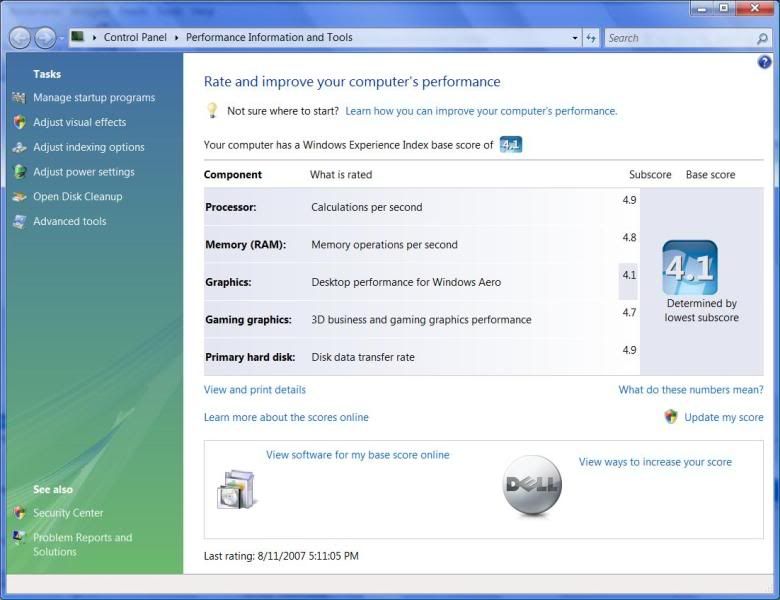The image size is (780, 600).
Task: Select the Gaming graphics component label
Action: [248, 320]
